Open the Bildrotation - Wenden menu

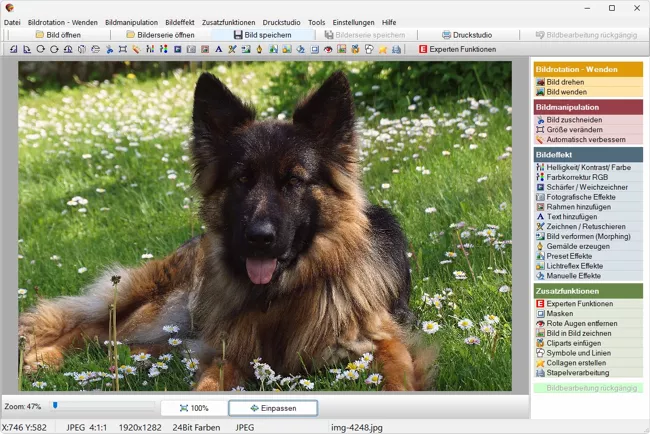pos(63,22)
